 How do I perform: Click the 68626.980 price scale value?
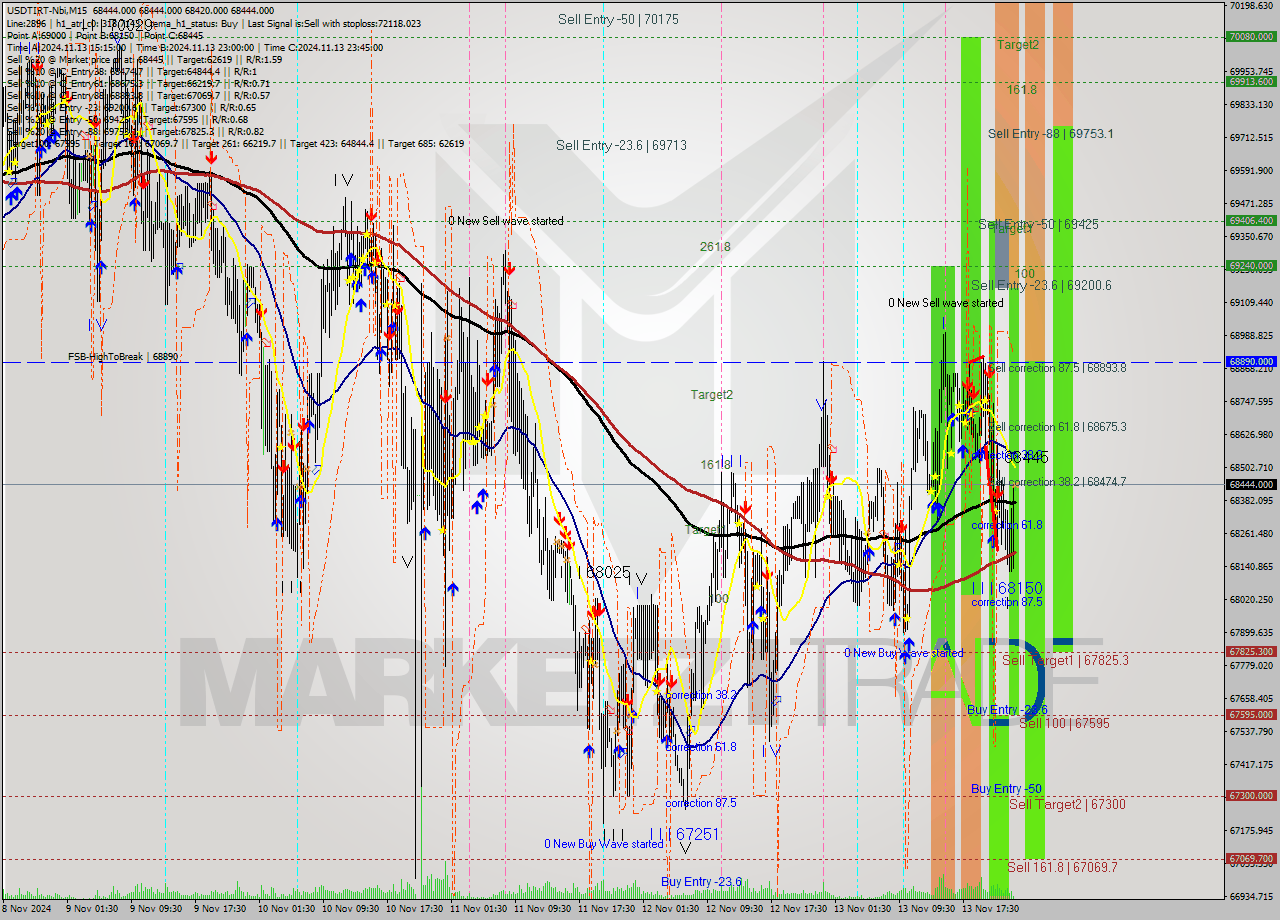1251,434
